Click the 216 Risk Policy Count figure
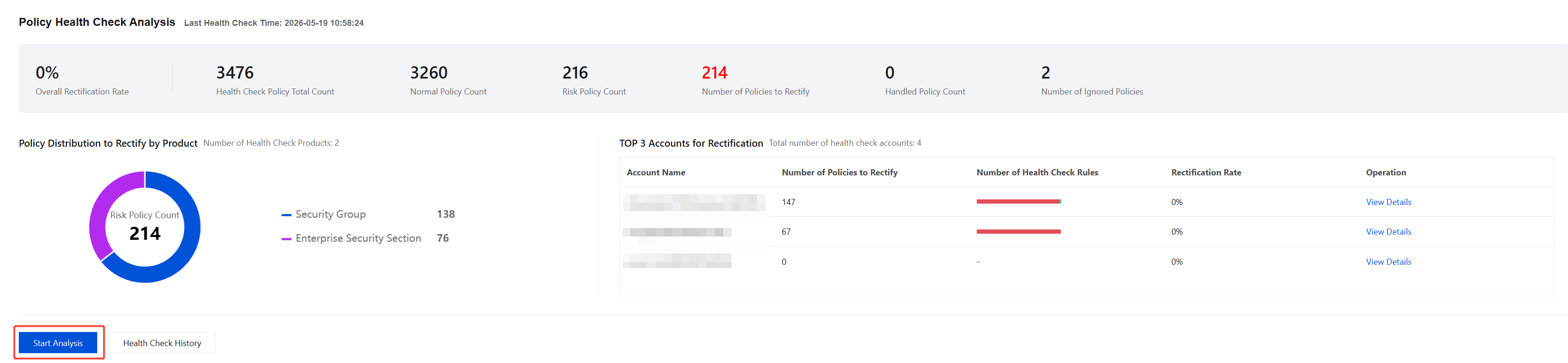 point(575,73)
